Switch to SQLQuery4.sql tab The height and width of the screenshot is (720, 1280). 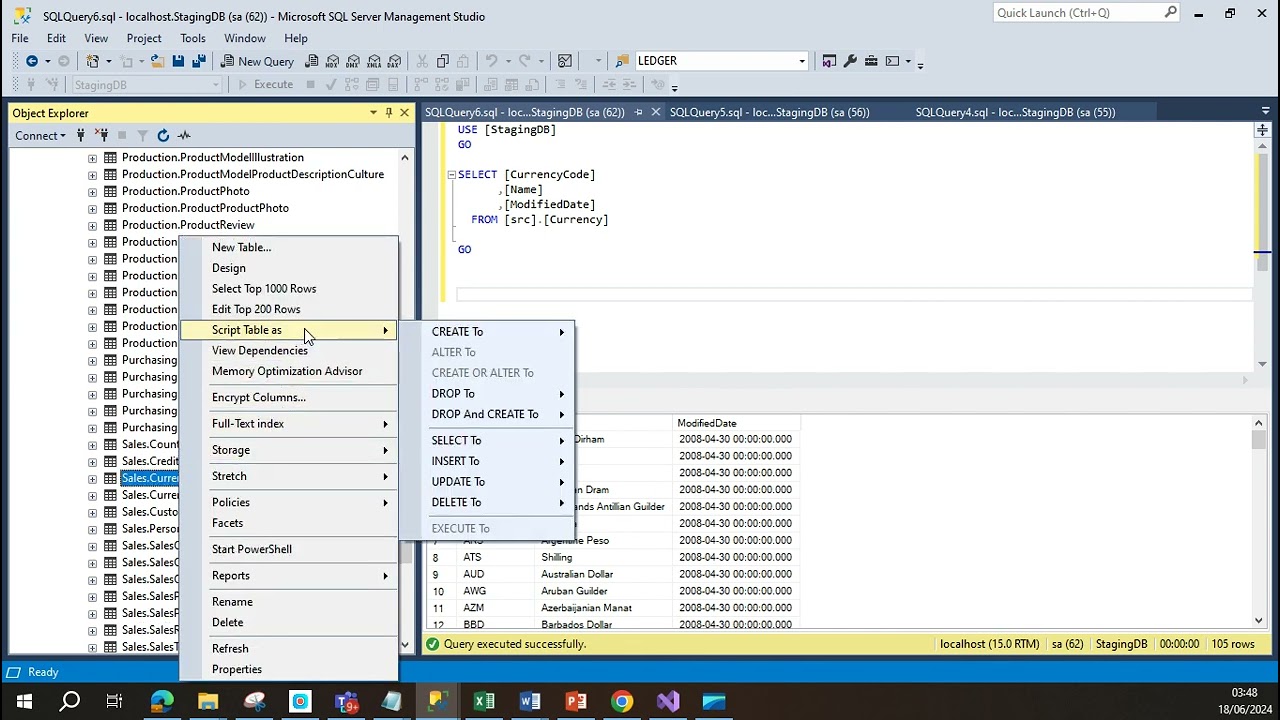pos(1015,113)
